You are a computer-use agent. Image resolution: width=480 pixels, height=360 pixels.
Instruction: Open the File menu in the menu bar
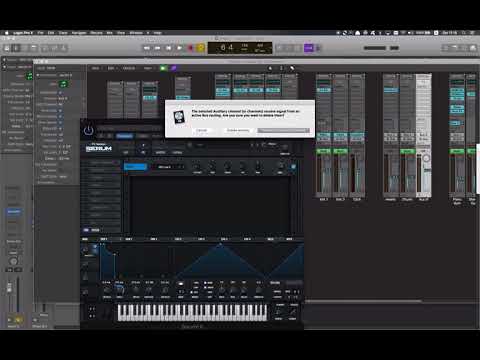click(x=40, y=33)
